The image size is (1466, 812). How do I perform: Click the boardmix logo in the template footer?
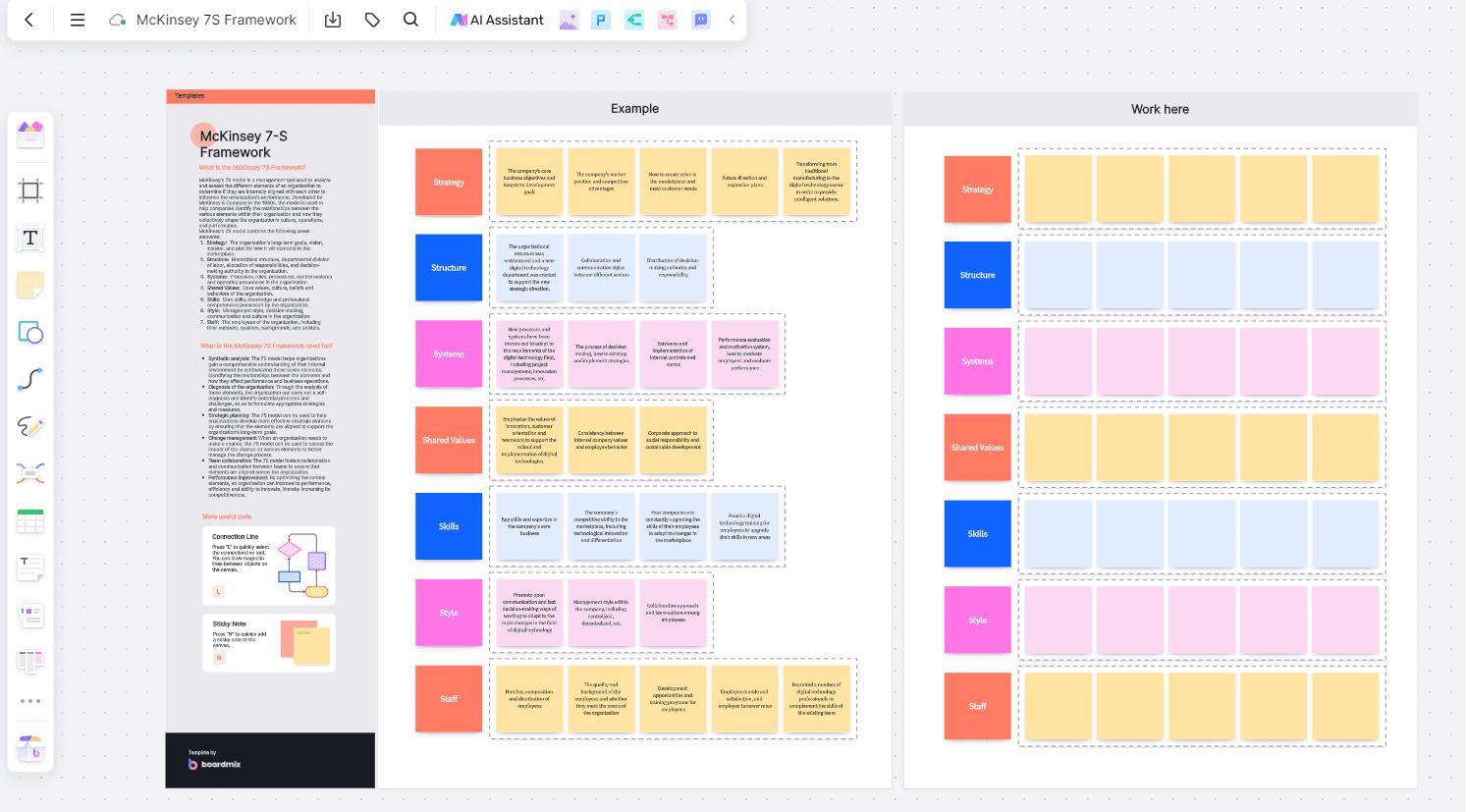click(x=214, y=764)
